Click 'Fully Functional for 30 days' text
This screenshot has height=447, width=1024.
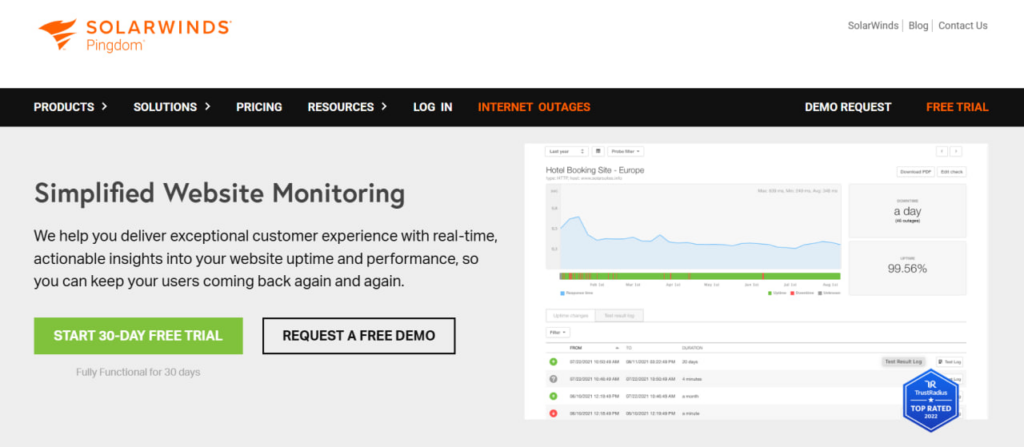[138, 372]
